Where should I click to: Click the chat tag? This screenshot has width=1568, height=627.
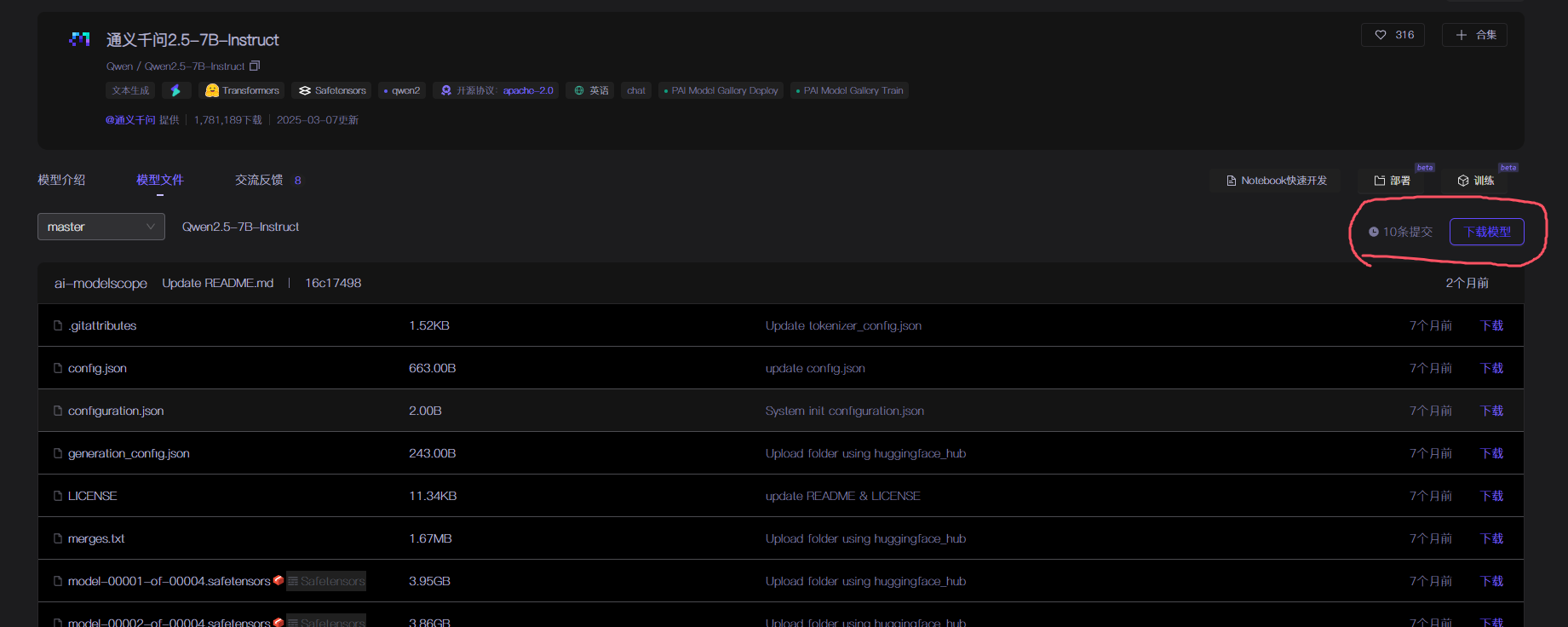pyautogui.click(x=636, y=90)
